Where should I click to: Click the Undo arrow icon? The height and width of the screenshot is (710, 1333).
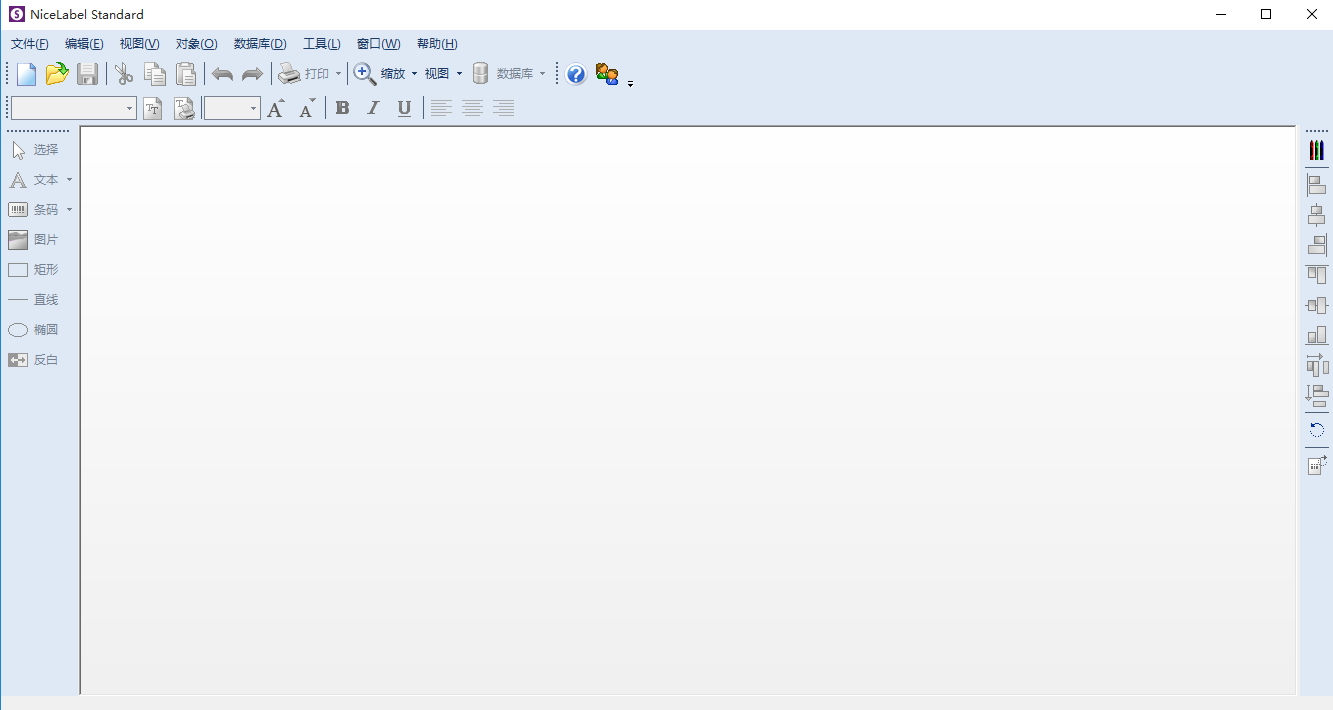point(222,74)
